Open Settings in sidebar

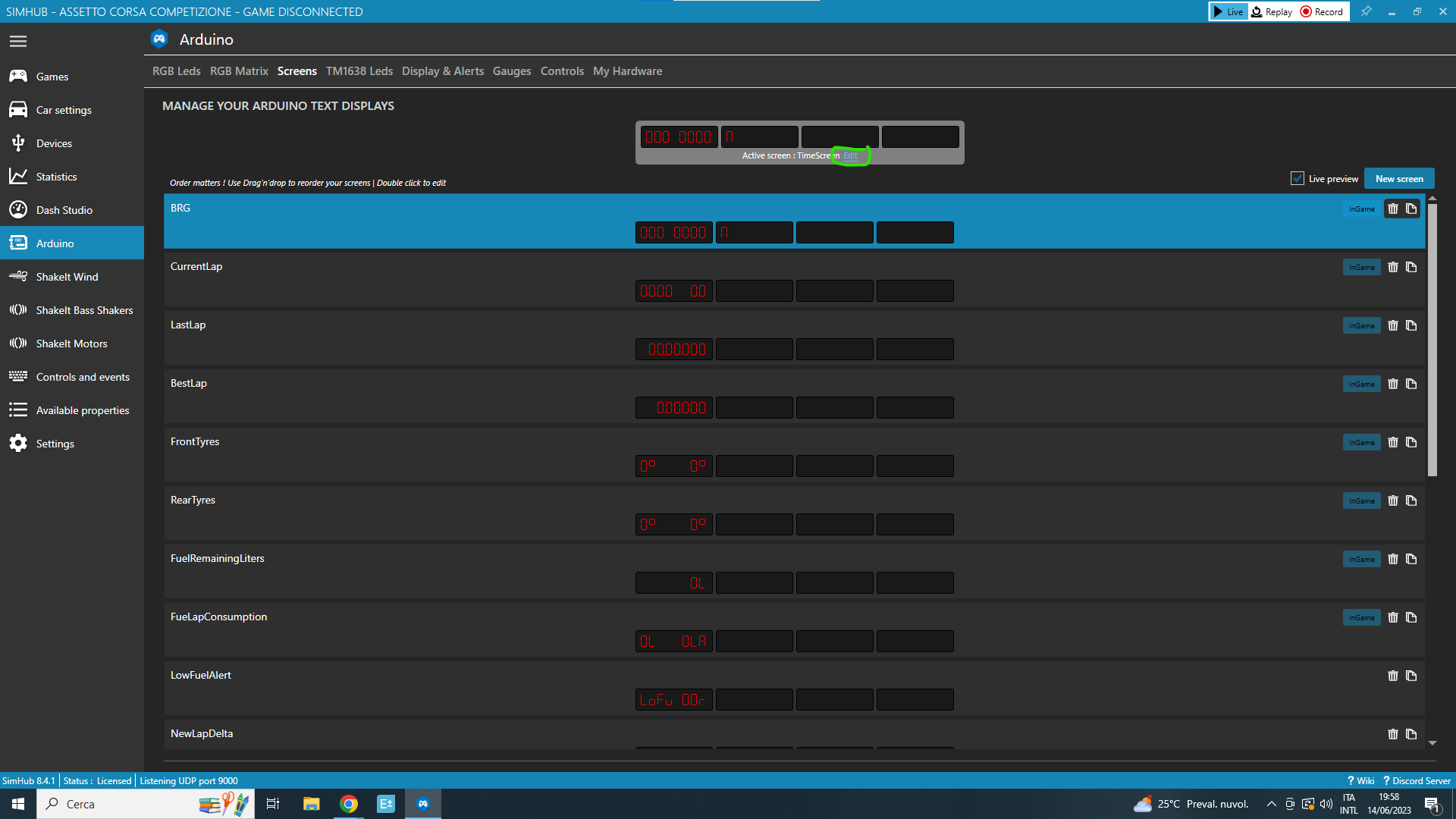point(72,444)
